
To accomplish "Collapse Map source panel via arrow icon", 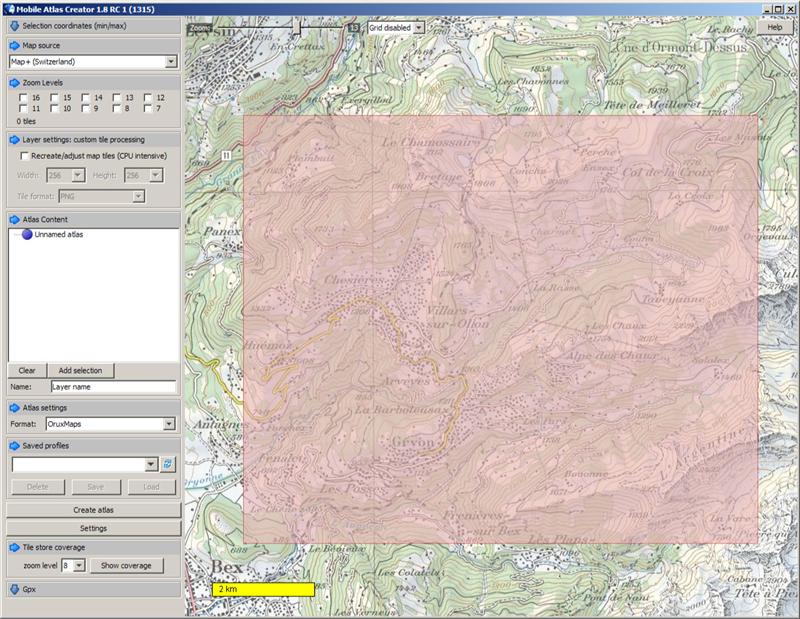I will click(14, 46).
